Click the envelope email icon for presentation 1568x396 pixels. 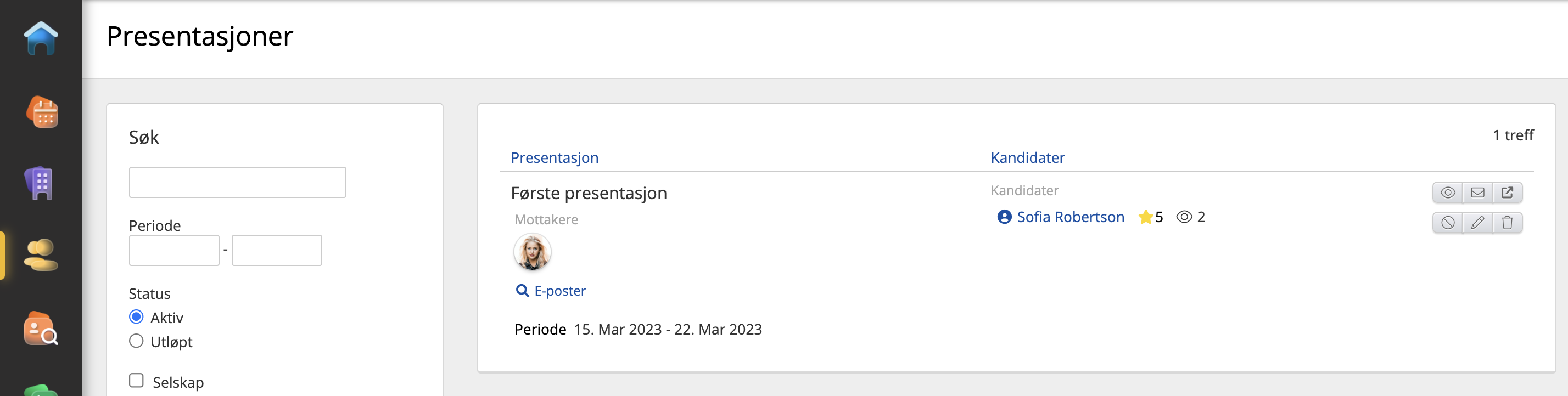(1477, 192)
